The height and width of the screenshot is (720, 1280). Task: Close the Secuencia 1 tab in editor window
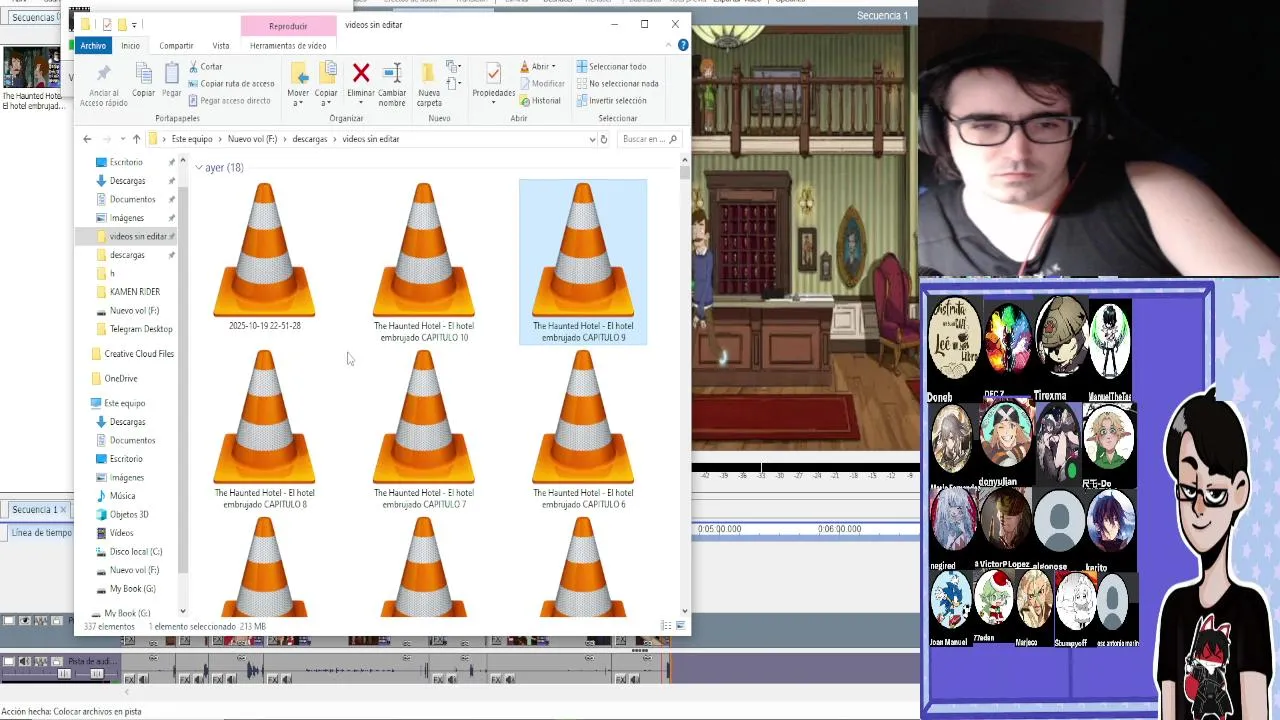coord(62,510)
